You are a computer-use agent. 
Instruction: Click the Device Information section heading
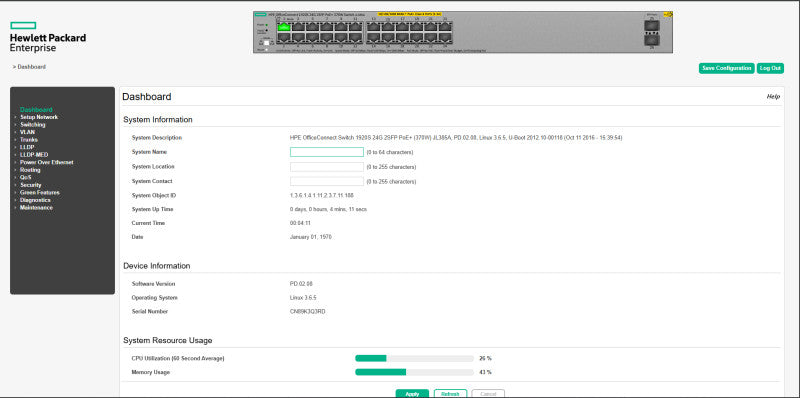point(157,266)
